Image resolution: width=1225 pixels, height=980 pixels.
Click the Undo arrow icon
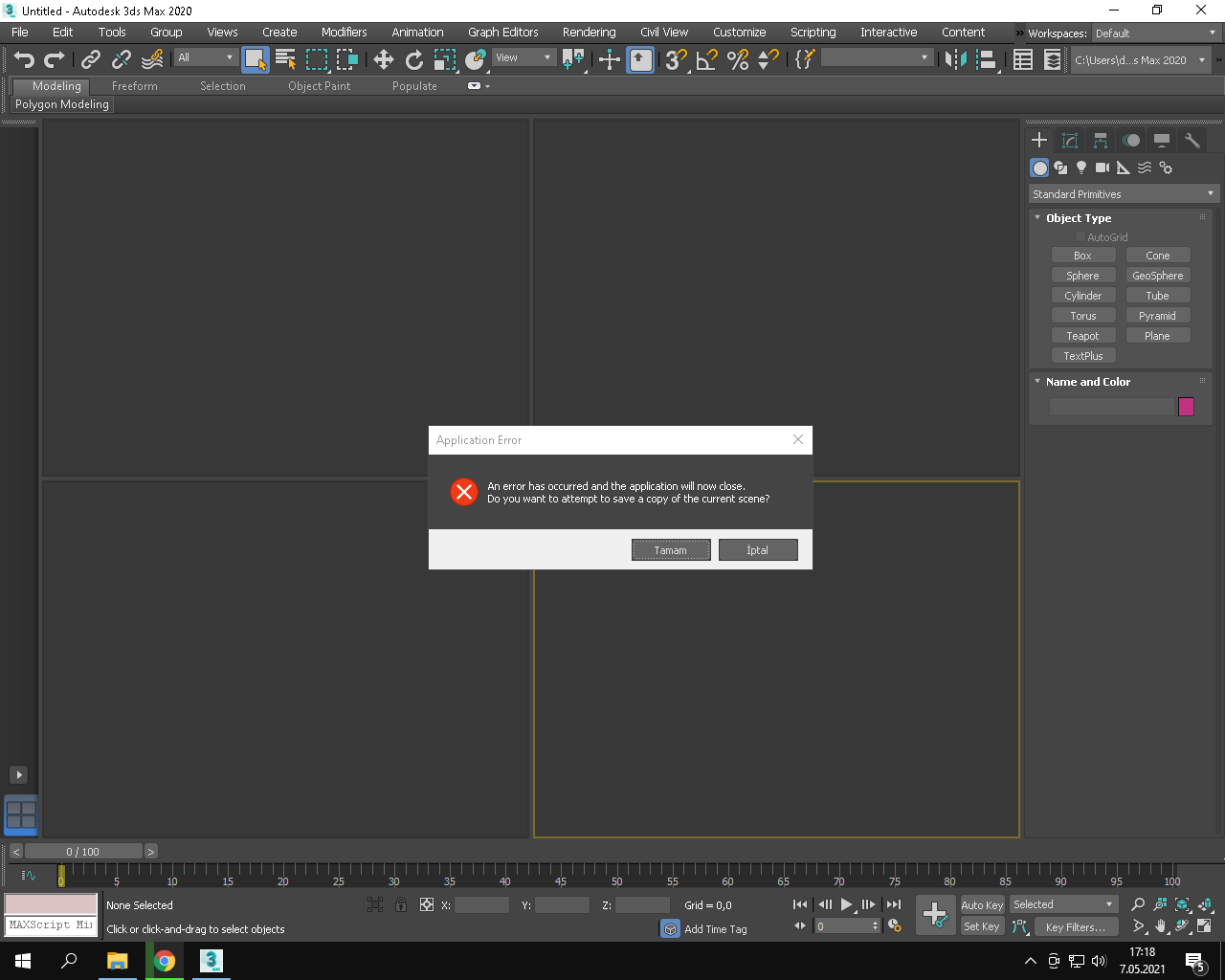[x=24, y=60]
